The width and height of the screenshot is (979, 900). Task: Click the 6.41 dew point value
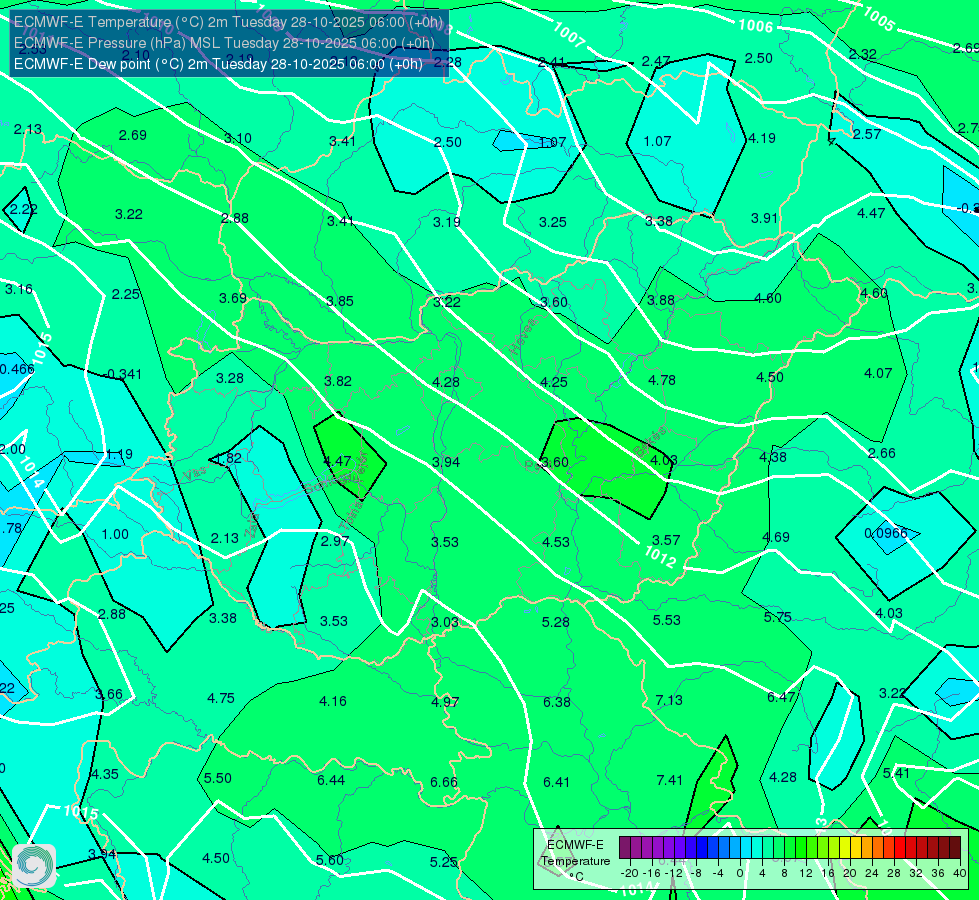coord(556,782)
